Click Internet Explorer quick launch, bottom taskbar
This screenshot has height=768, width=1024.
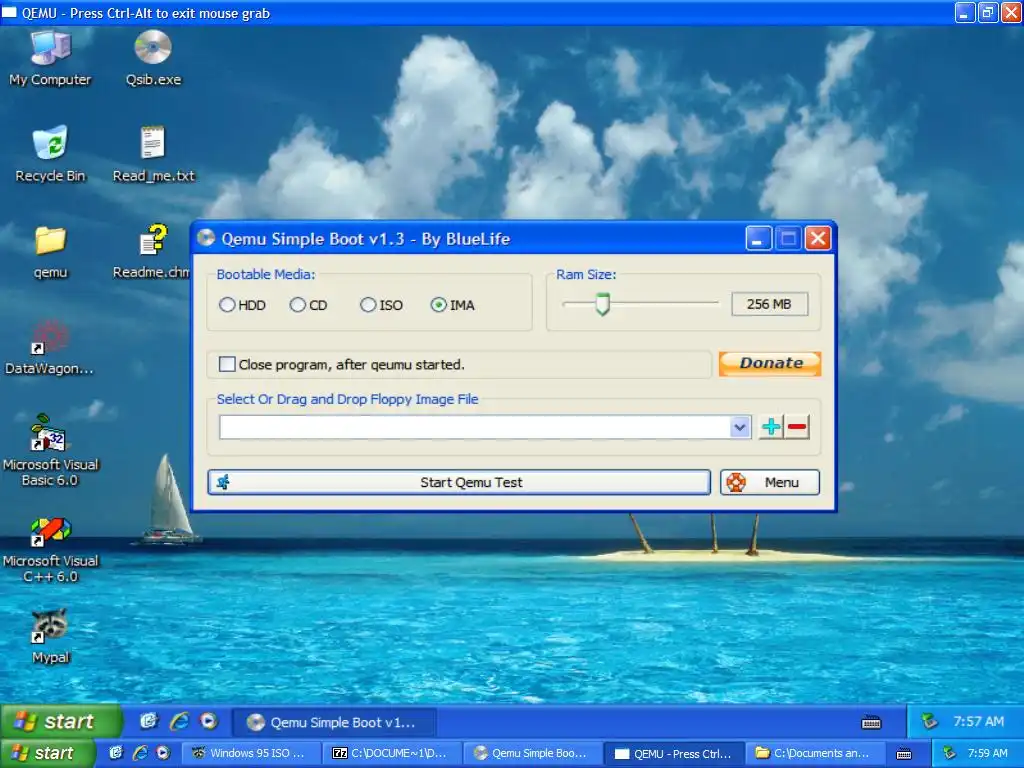click(x=140, y=753)
